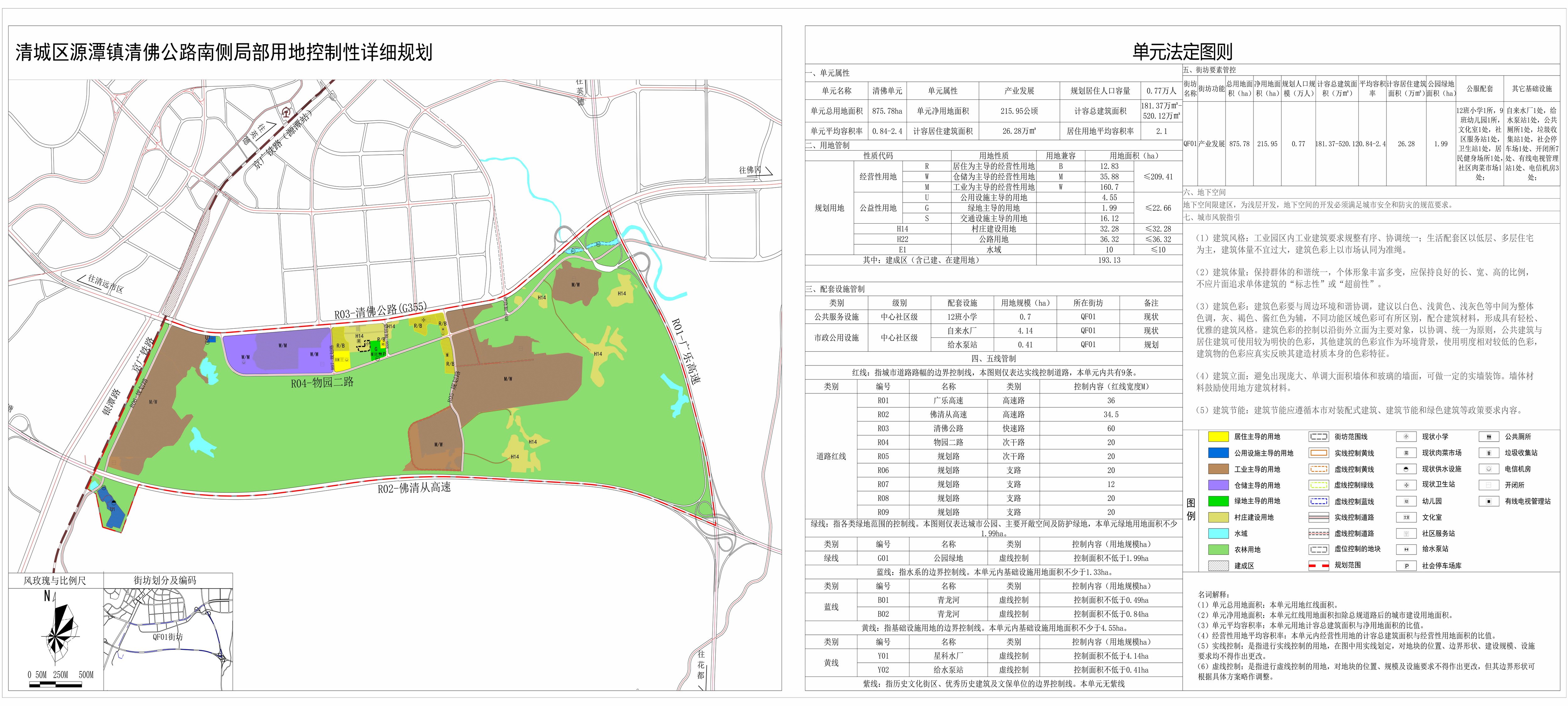The width and height of the screenshot is (1568, 706).
Task: Click the 开闭所 legend icon
Action: 1488,485
